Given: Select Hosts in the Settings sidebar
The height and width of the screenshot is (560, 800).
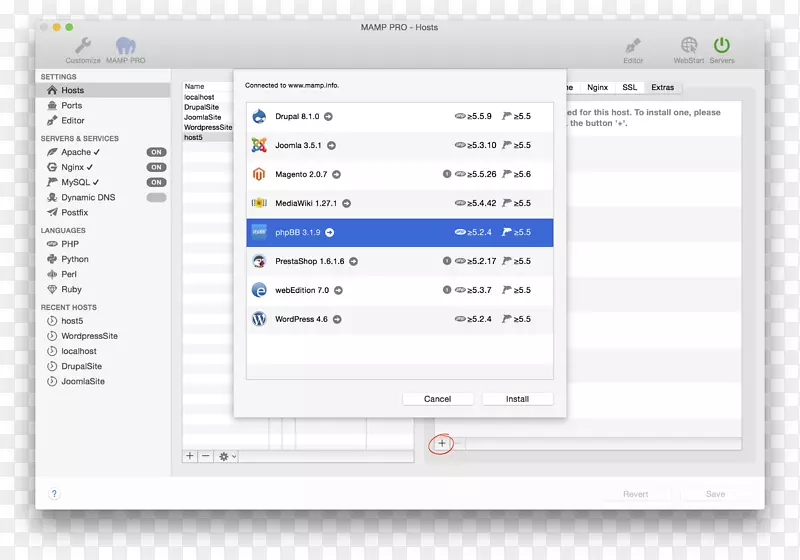Looking at the screenshot, I should [103, 90].
